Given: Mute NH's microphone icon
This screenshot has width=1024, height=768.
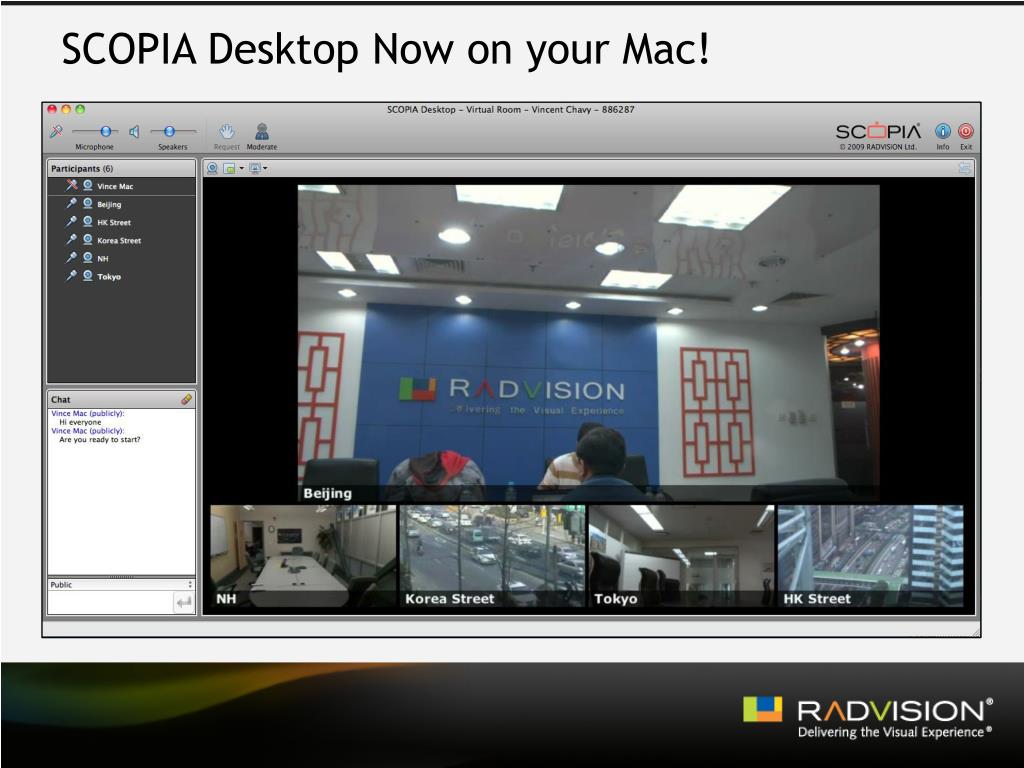Looking at the screenshot, I should 72,258.
